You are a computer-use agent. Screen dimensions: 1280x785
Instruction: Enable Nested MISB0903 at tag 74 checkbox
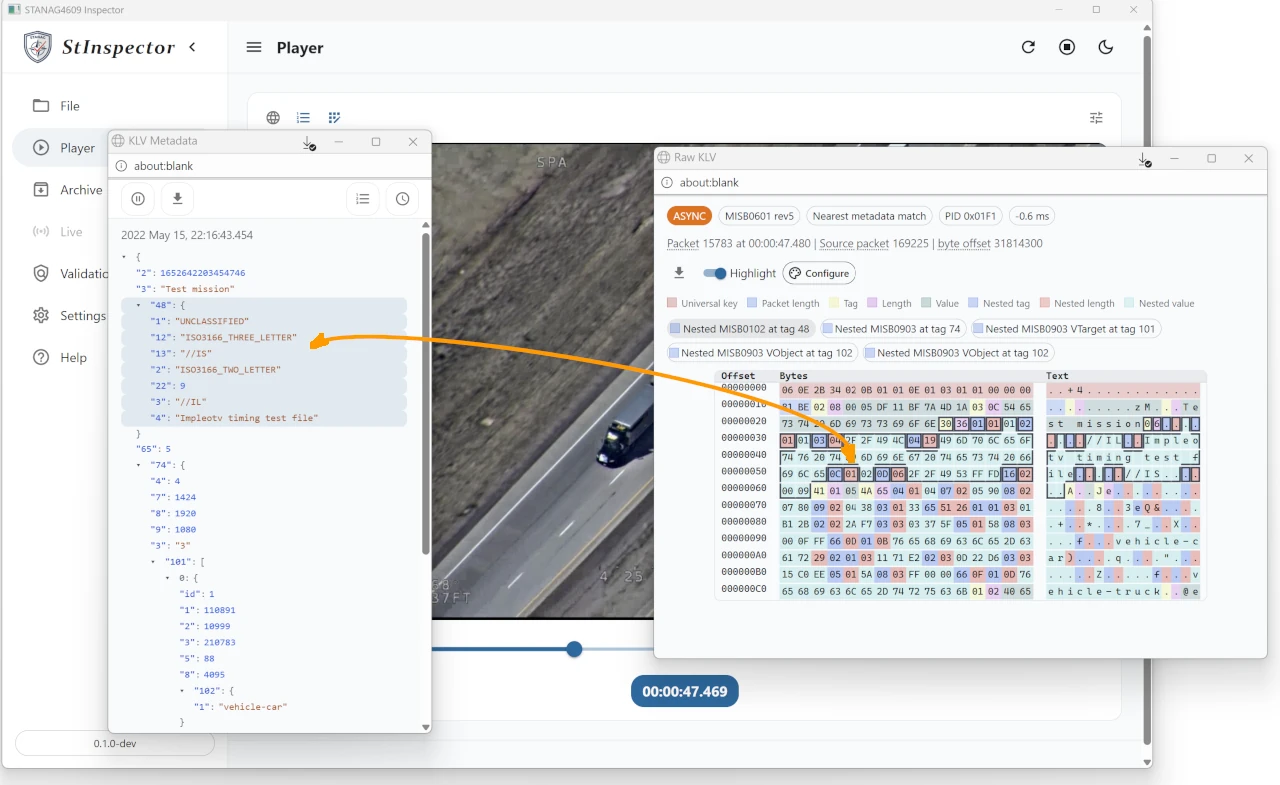(827, 329)
